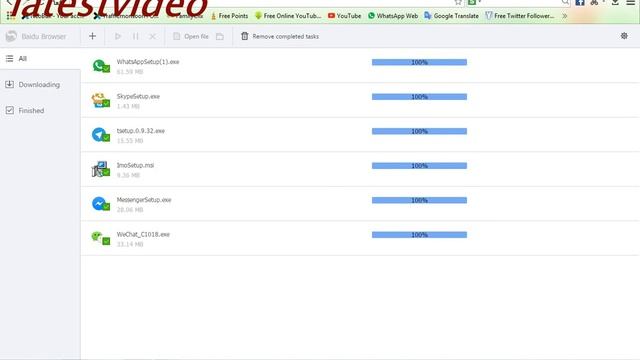Image resolution: width=640 pixels, height=360 pixels.
Task: Open the Free Twitter Follower bookmark
Action: tap(520, 16)
